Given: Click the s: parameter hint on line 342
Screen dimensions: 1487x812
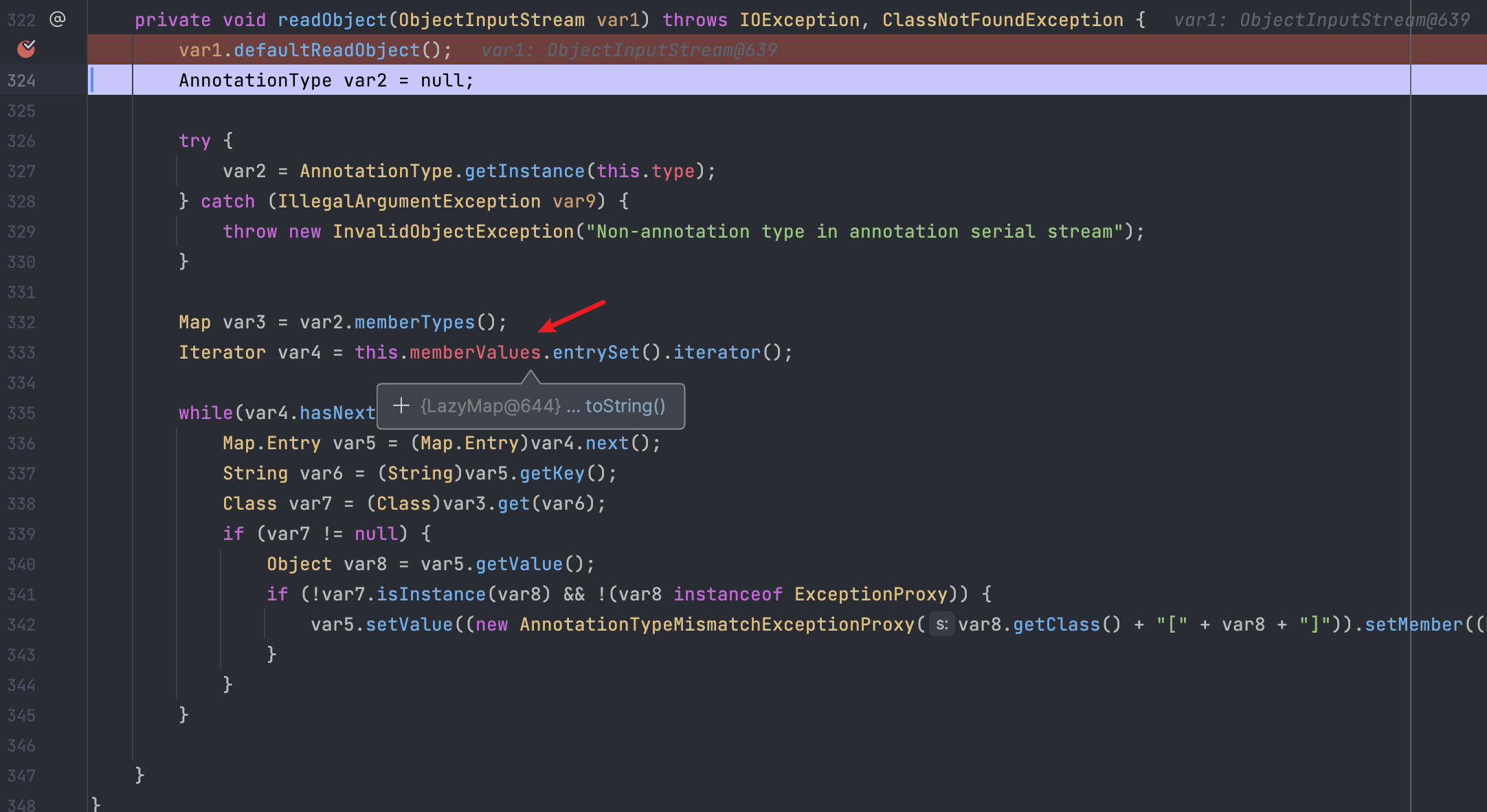Looking at the screenshot, I should 942,624.
